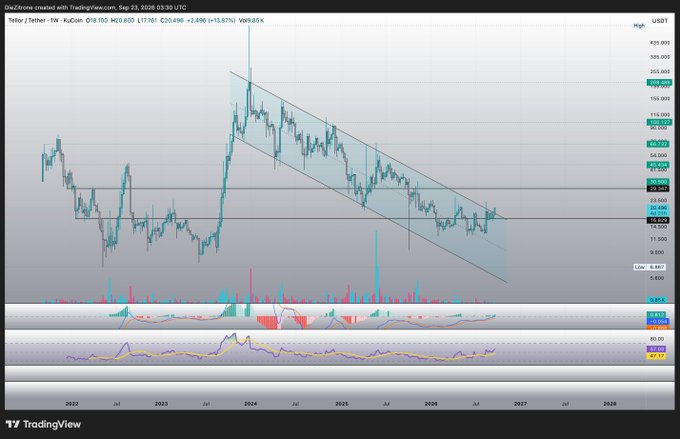Screen dimensions: 680x439
Task: Click the current price tag 20.496
Action: click(659, 208)
